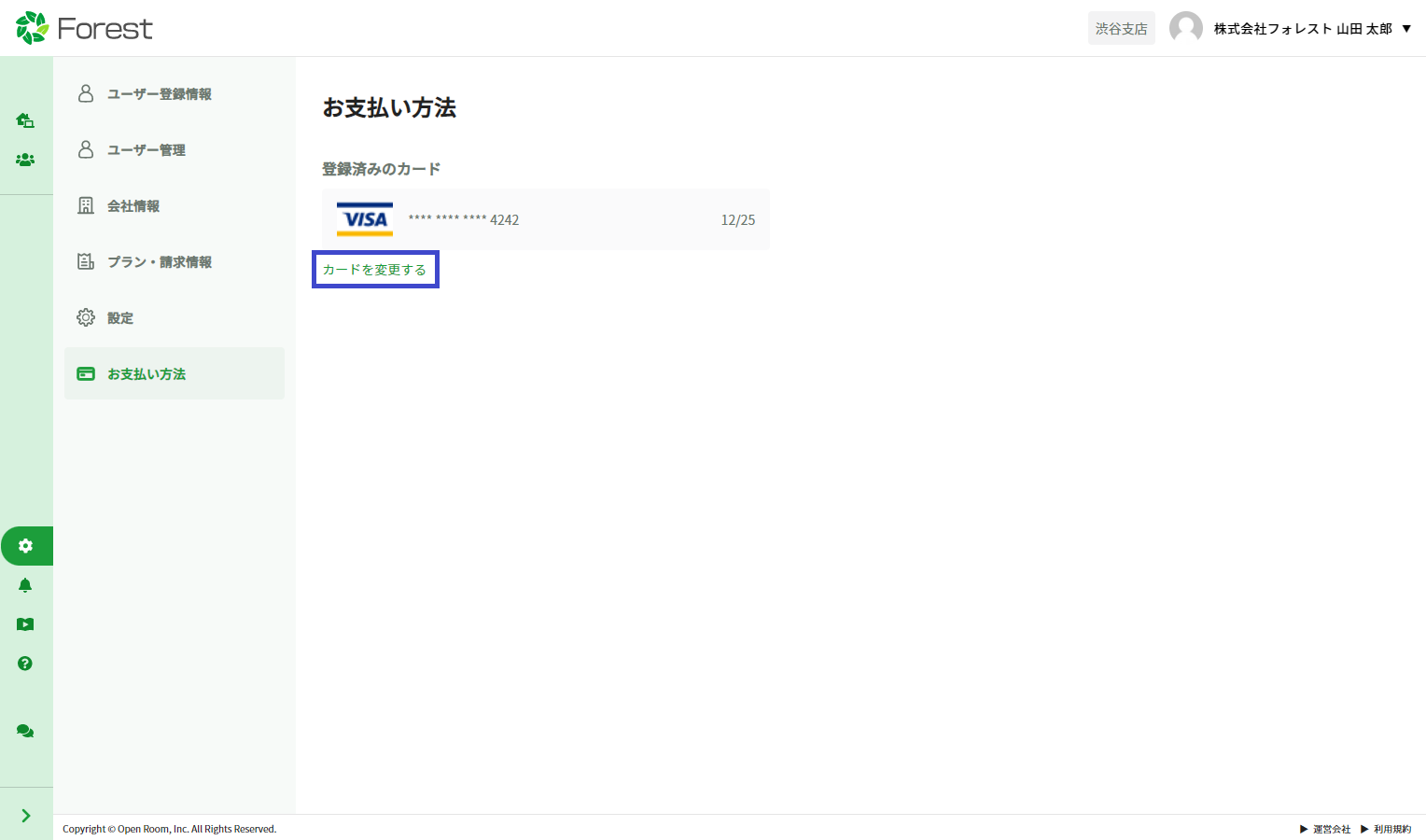Open 会社情報 in the settings menu
This screenshot has height=840, width=1426.
tap(133, 206)
